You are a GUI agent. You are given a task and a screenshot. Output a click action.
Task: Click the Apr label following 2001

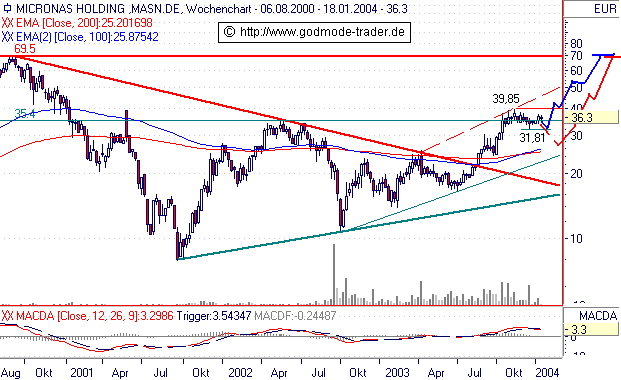(120, 373)
